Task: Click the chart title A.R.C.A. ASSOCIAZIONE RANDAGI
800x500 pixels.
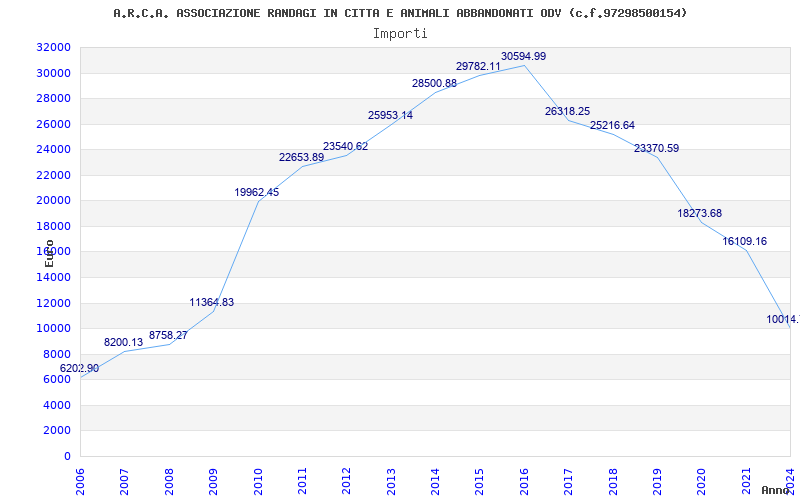Action: (401, 13)
